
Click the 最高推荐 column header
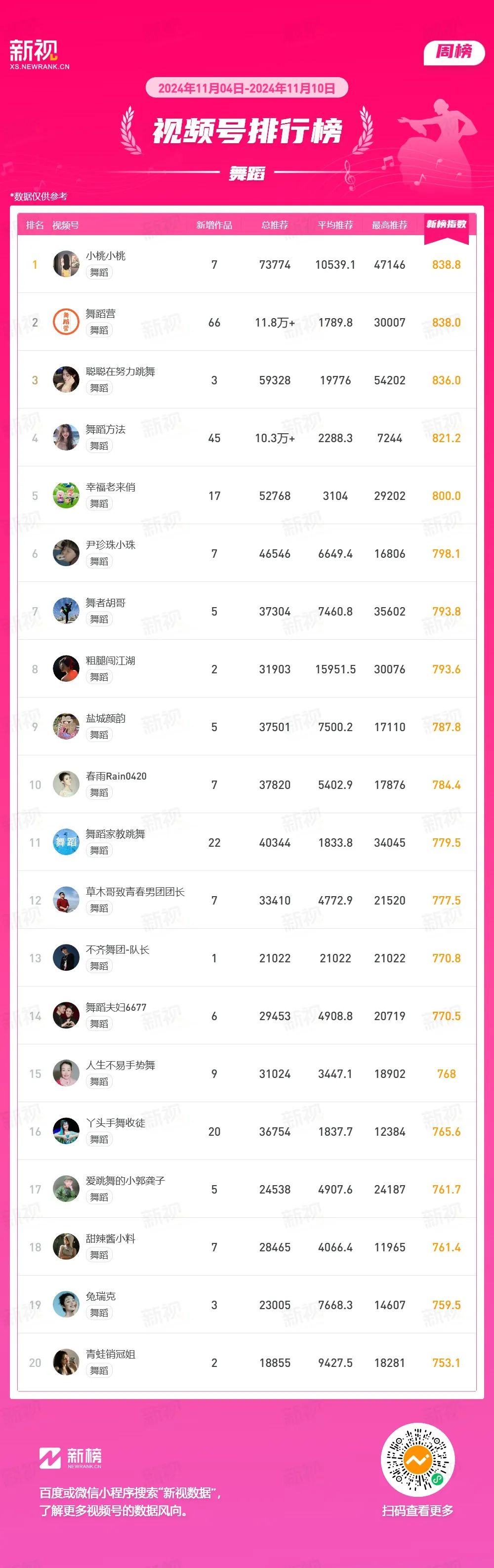pyautogui.click(x=389, y=225)
